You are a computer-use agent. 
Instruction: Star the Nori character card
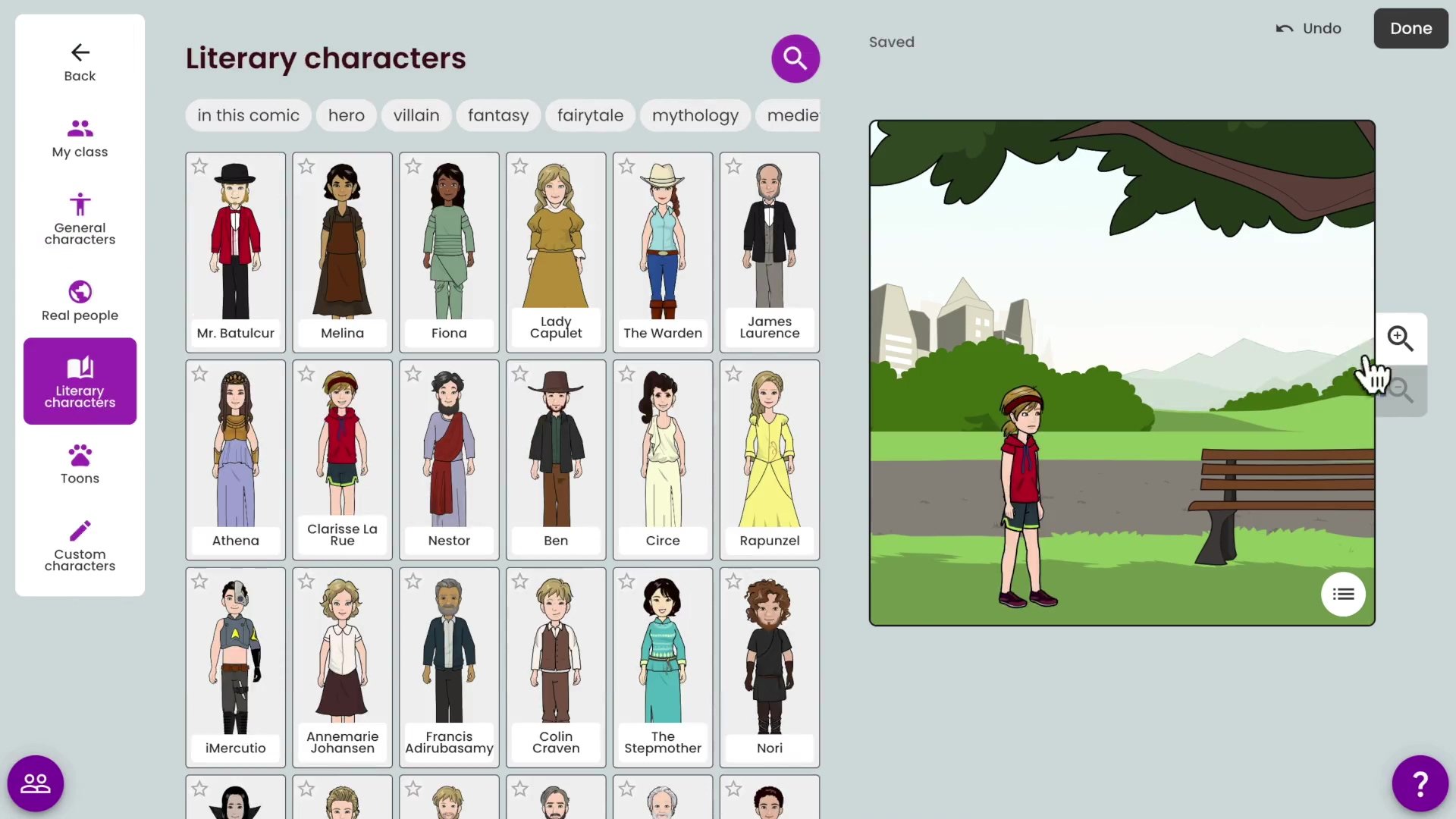[733, 582]
